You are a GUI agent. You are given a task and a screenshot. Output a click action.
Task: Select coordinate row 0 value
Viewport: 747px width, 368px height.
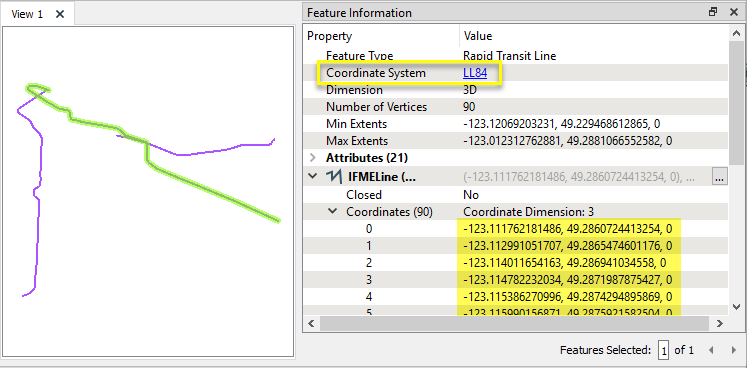[567, 229]
